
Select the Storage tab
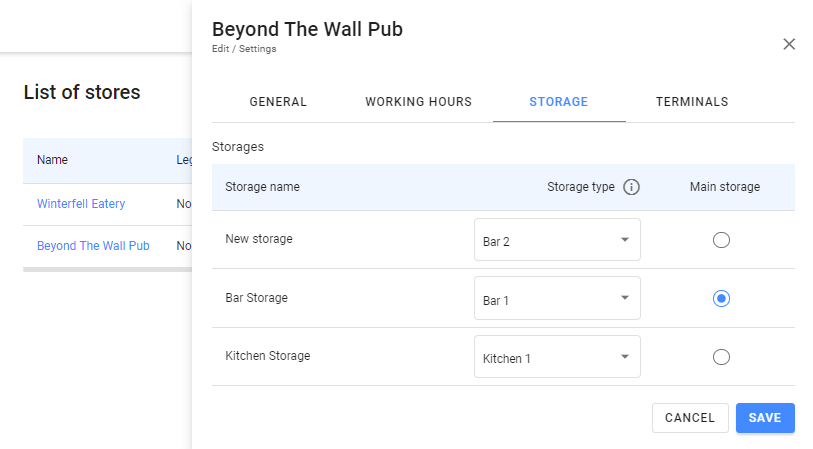[558, 102]
